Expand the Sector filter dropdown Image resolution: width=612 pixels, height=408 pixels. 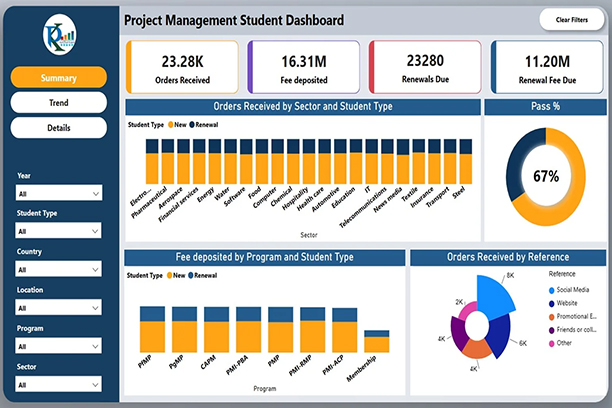coord(59,384)
